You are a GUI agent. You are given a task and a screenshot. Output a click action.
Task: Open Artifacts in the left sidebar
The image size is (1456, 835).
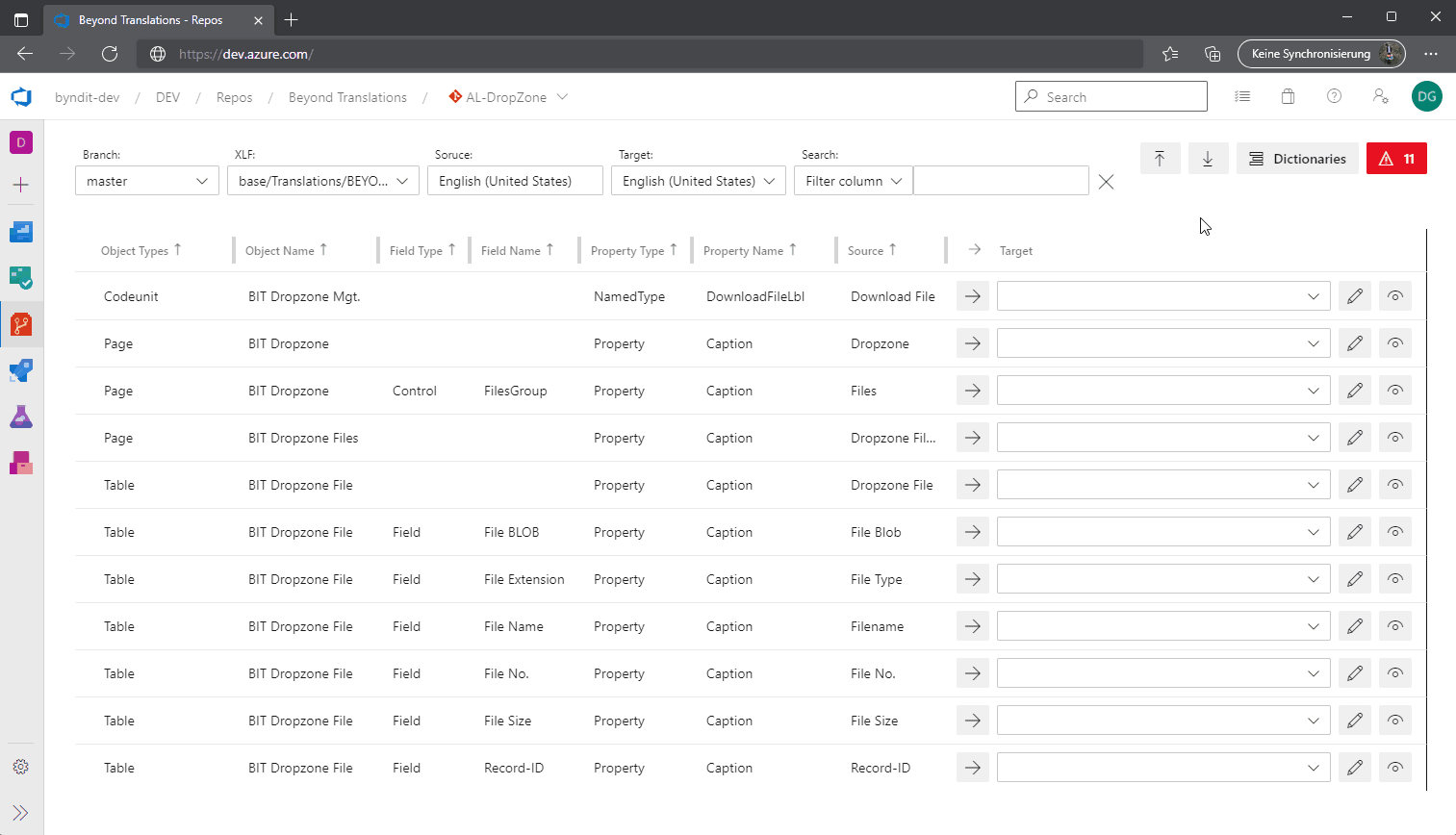point(21,463)
